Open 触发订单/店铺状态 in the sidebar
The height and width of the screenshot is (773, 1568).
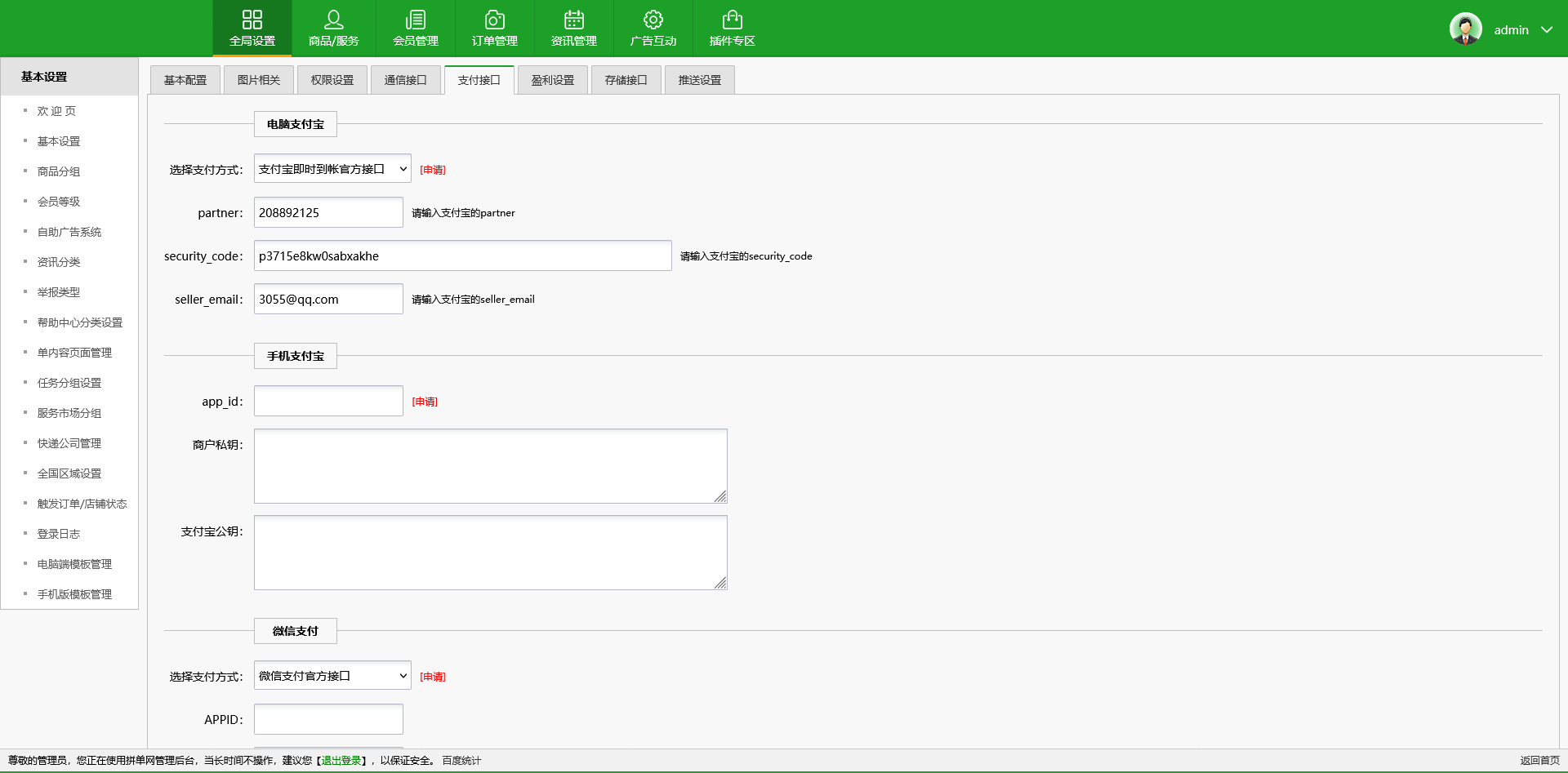click(x=82, y=504)
